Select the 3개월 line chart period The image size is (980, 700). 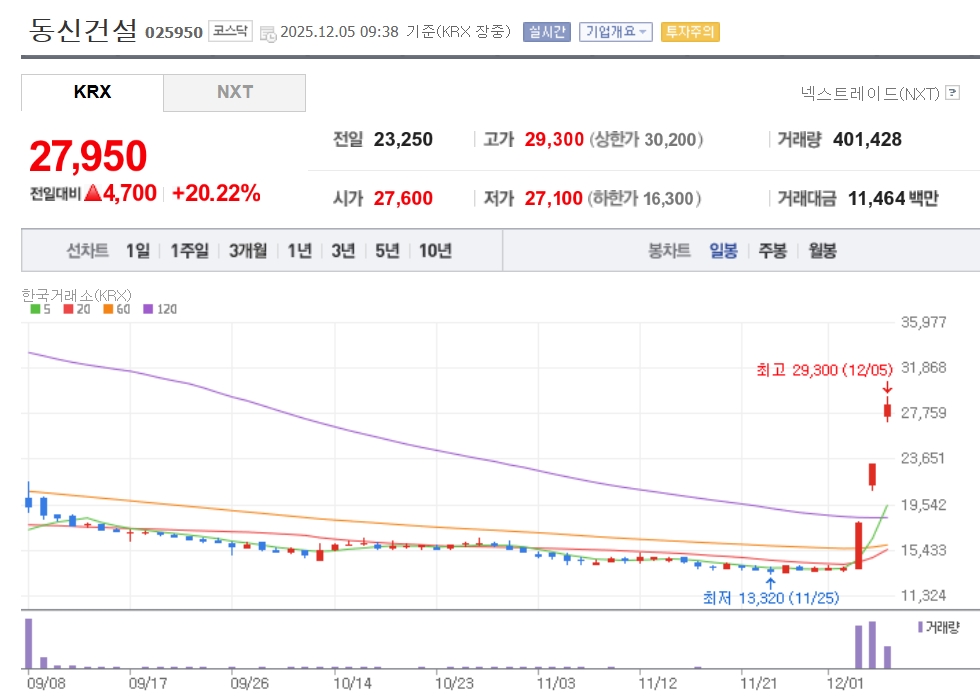pos(248,251)
